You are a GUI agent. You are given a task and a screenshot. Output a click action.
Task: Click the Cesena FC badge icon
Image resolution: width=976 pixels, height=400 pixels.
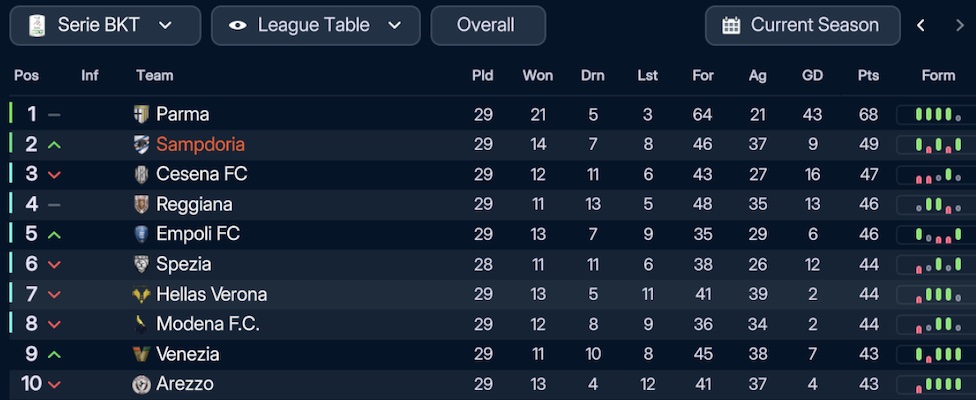(x=141, y=175)
